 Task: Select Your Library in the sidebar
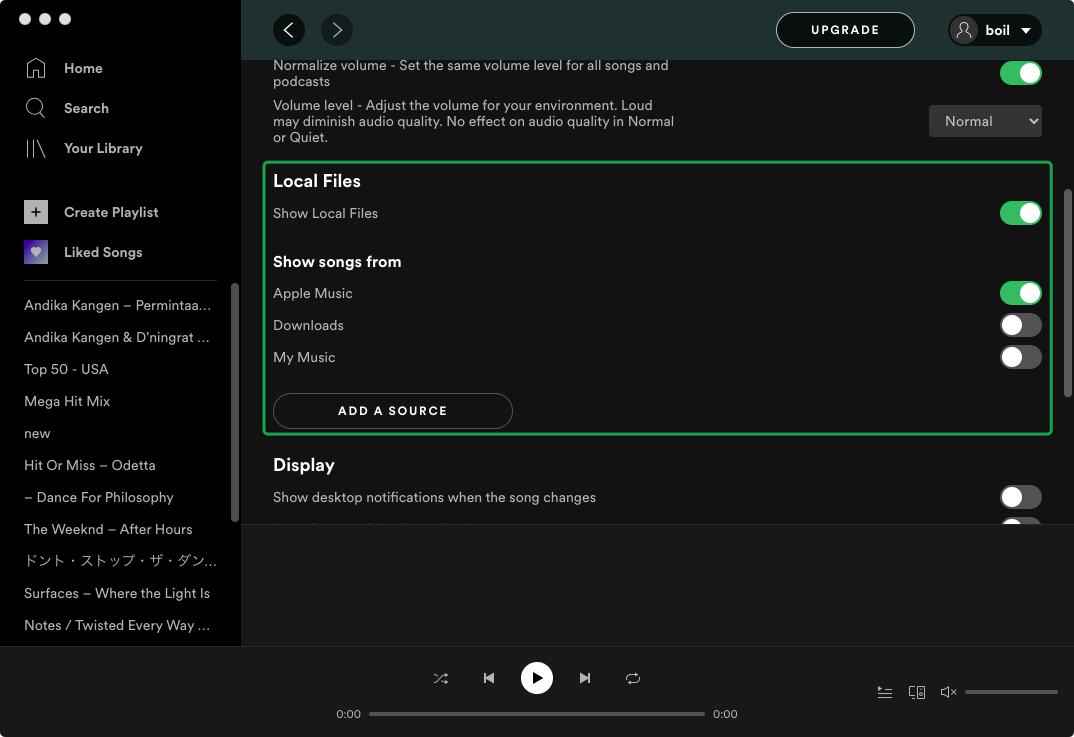[x=103, y=149]
